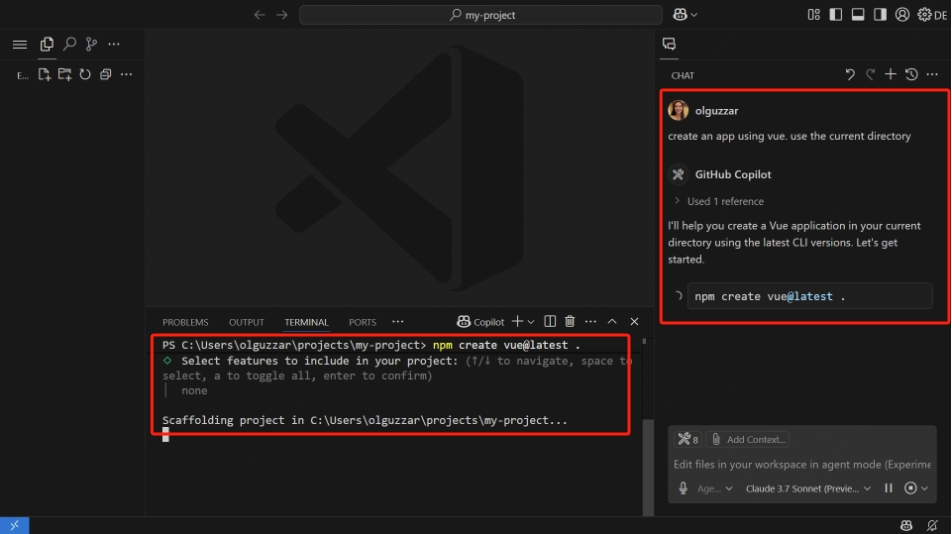The height and width of the screenshot is (534, 952).
Task: Toggle the secondary side bar visibility
Action: 880,15
